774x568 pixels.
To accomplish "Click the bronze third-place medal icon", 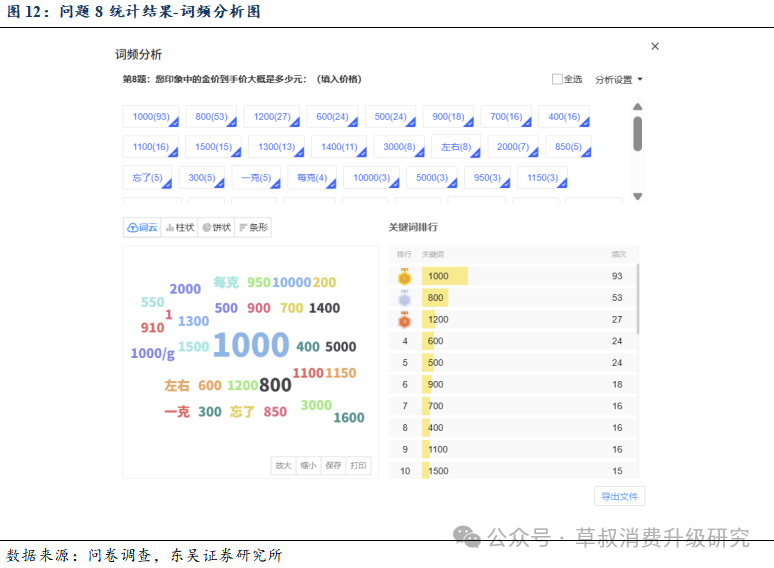I will tap(404, 320).
